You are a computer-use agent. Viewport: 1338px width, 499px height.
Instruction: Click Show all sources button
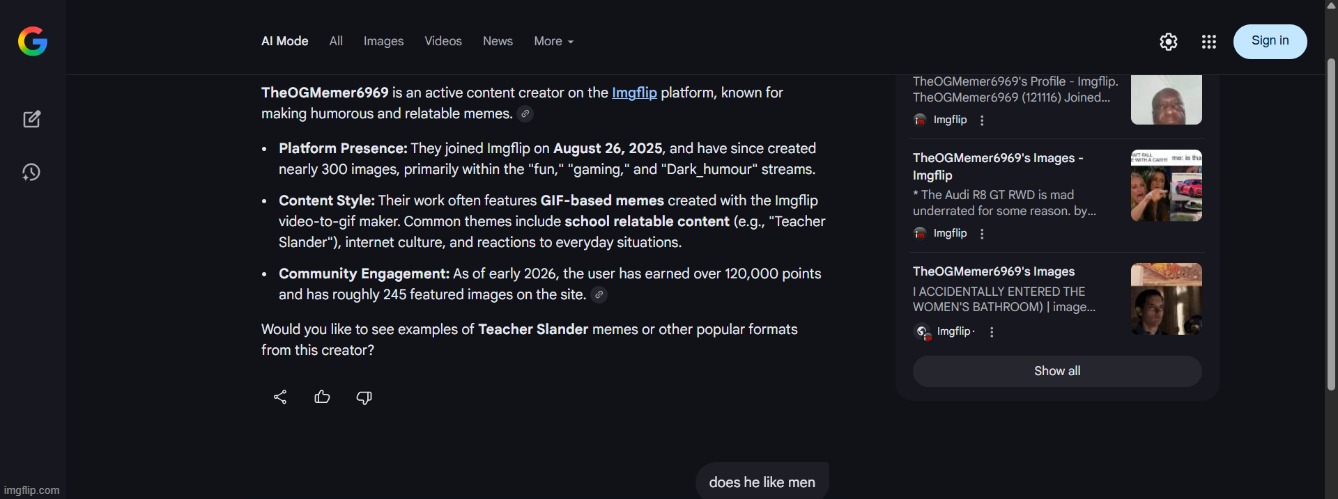[x=1057, y=371]
